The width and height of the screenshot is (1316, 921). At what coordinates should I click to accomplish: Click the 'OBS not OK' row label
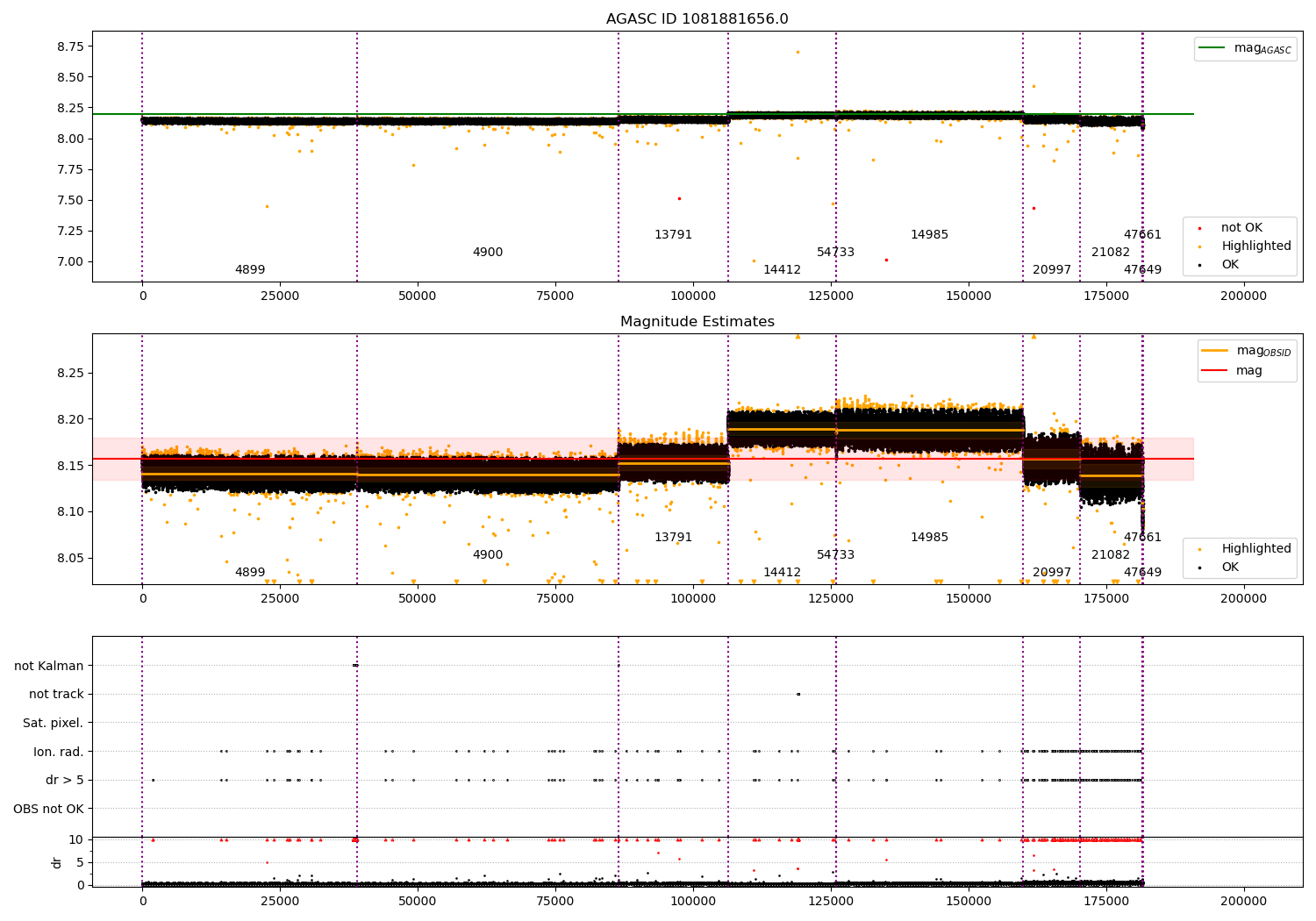(48, 809)
